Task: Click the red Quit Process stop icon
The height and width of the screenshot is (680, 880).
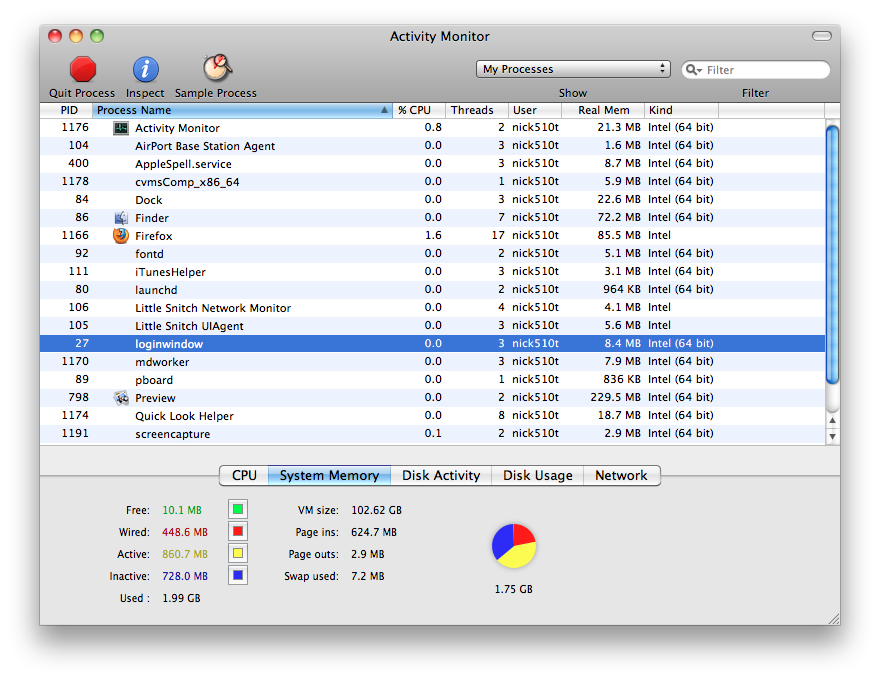Action: [82, 69]
